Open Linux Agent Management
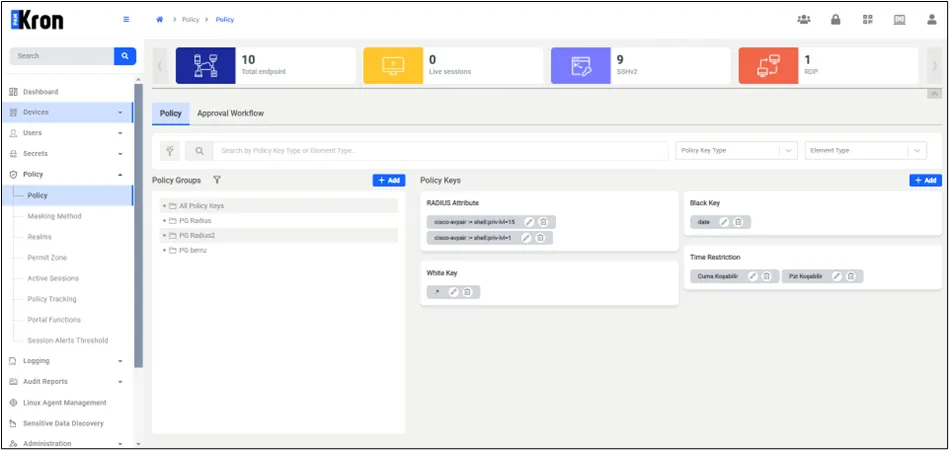The width and height of the screenshot is (949, 450). tap(67, 403)
